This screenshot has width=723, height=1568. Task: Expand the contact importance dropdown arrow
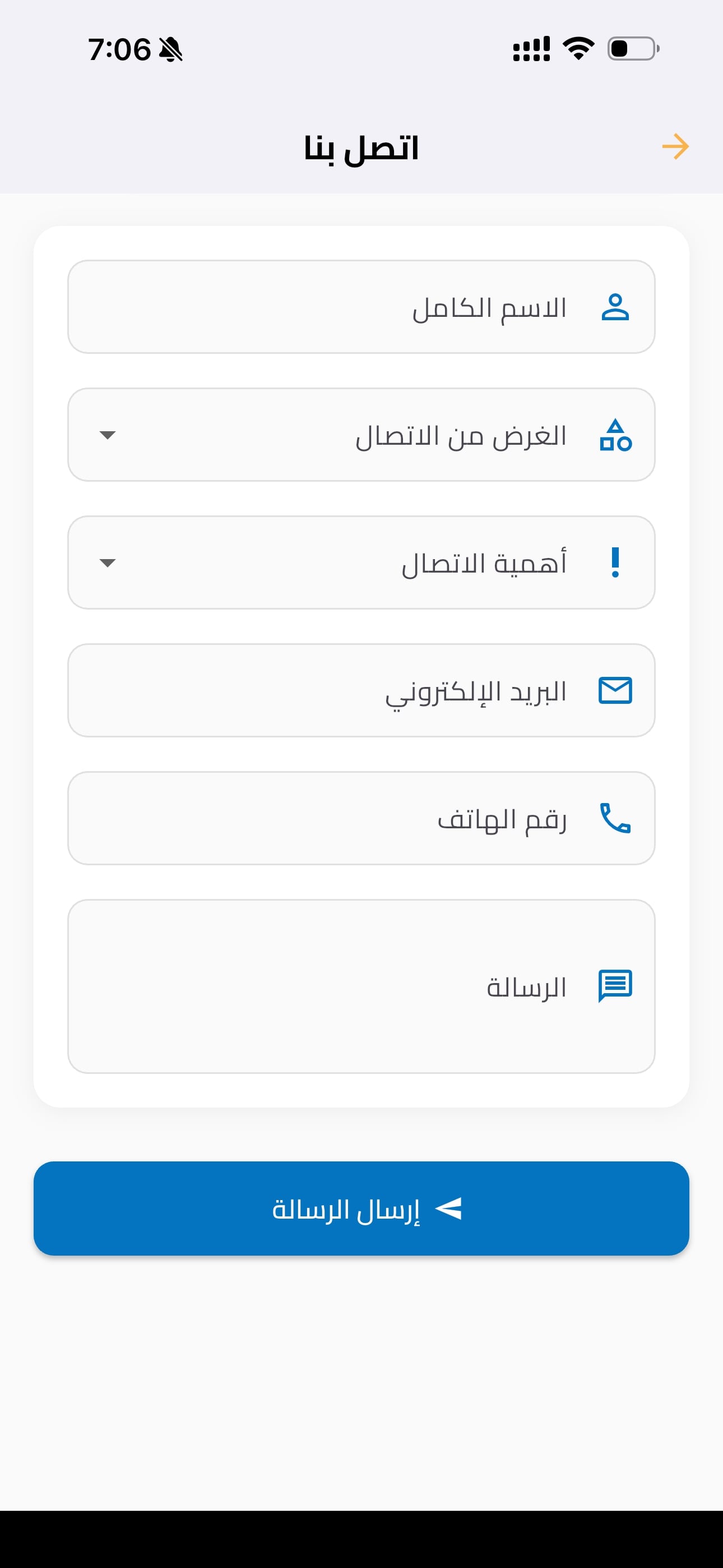(108, 563)
